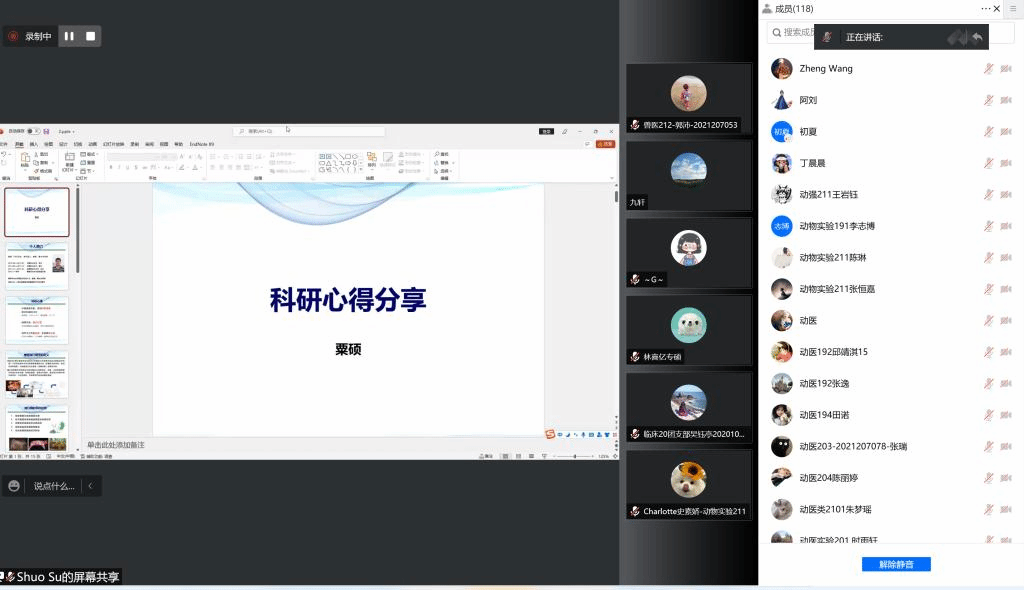Image resolution: width=1024 pixels, height=590 pixels.
Task: Click the hamburger list icon beside members header
Action: tap(1011, 8)
